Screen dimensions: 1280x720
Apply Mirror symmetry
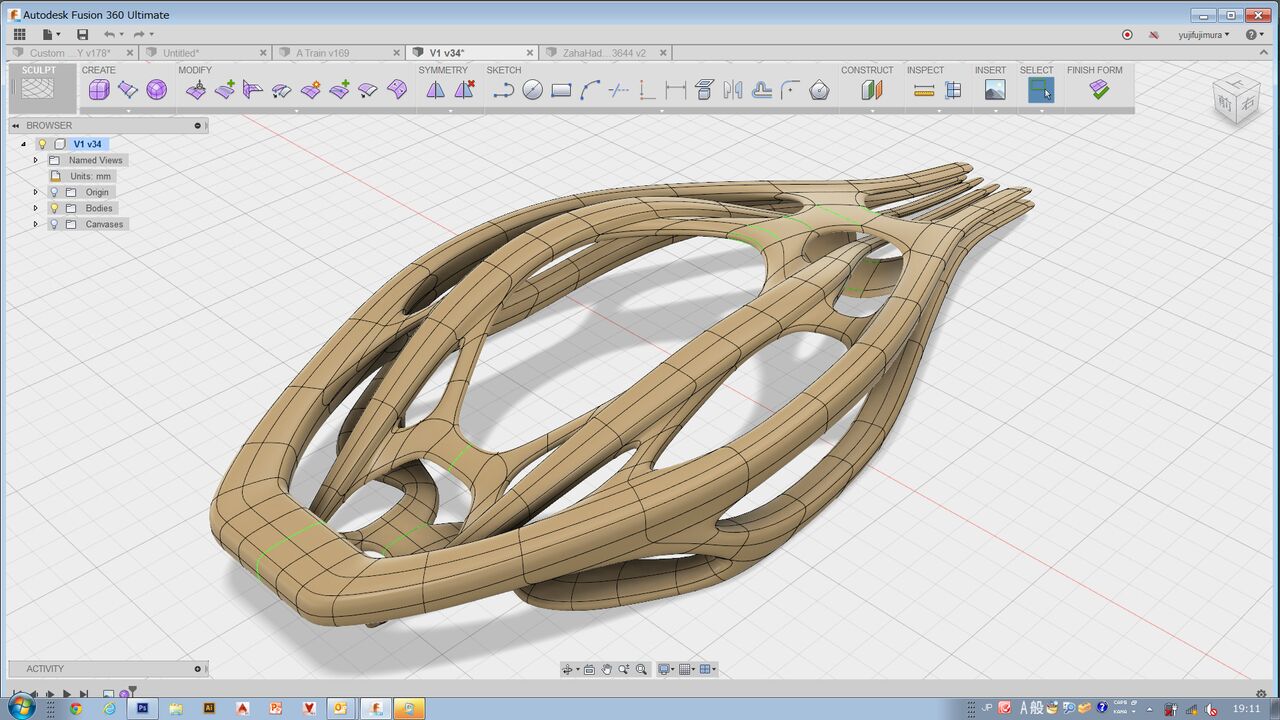[x=435, y=90]
